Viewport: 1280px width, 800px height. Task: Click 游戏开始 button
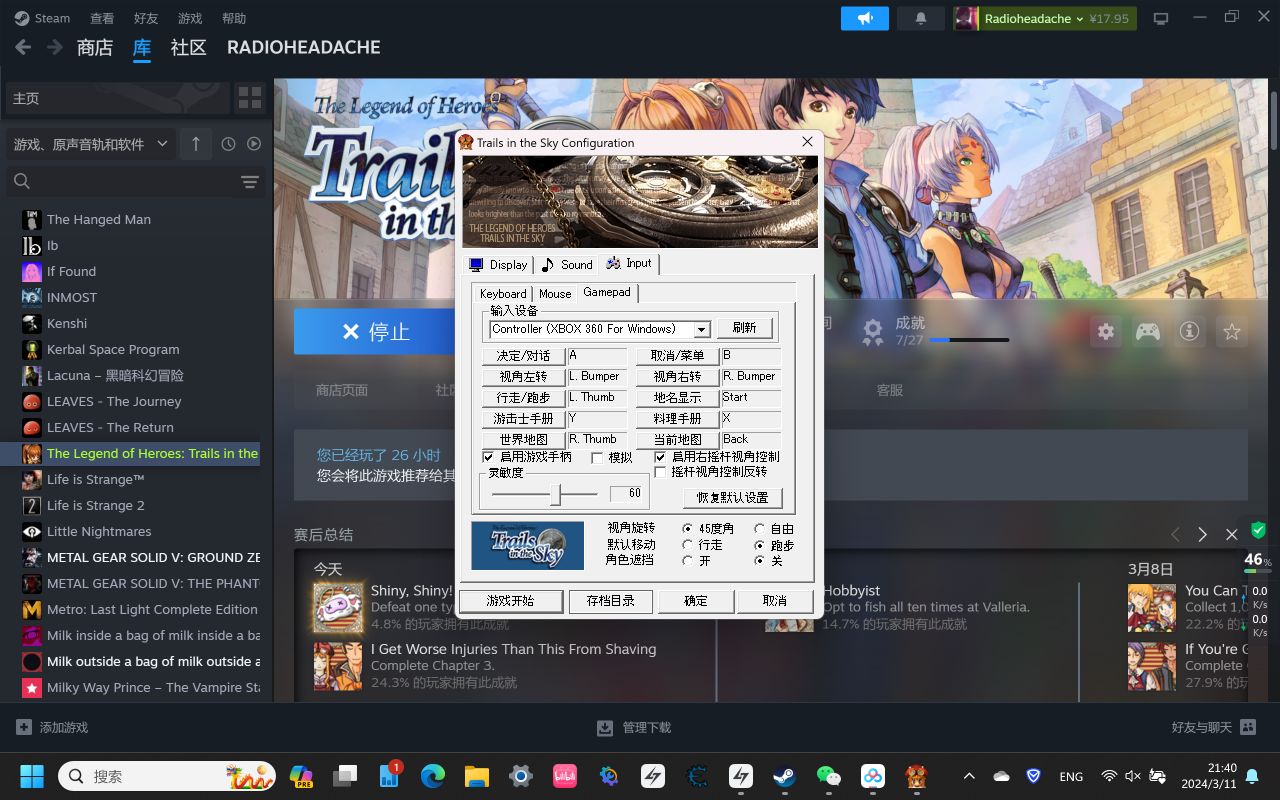[510, 601]
